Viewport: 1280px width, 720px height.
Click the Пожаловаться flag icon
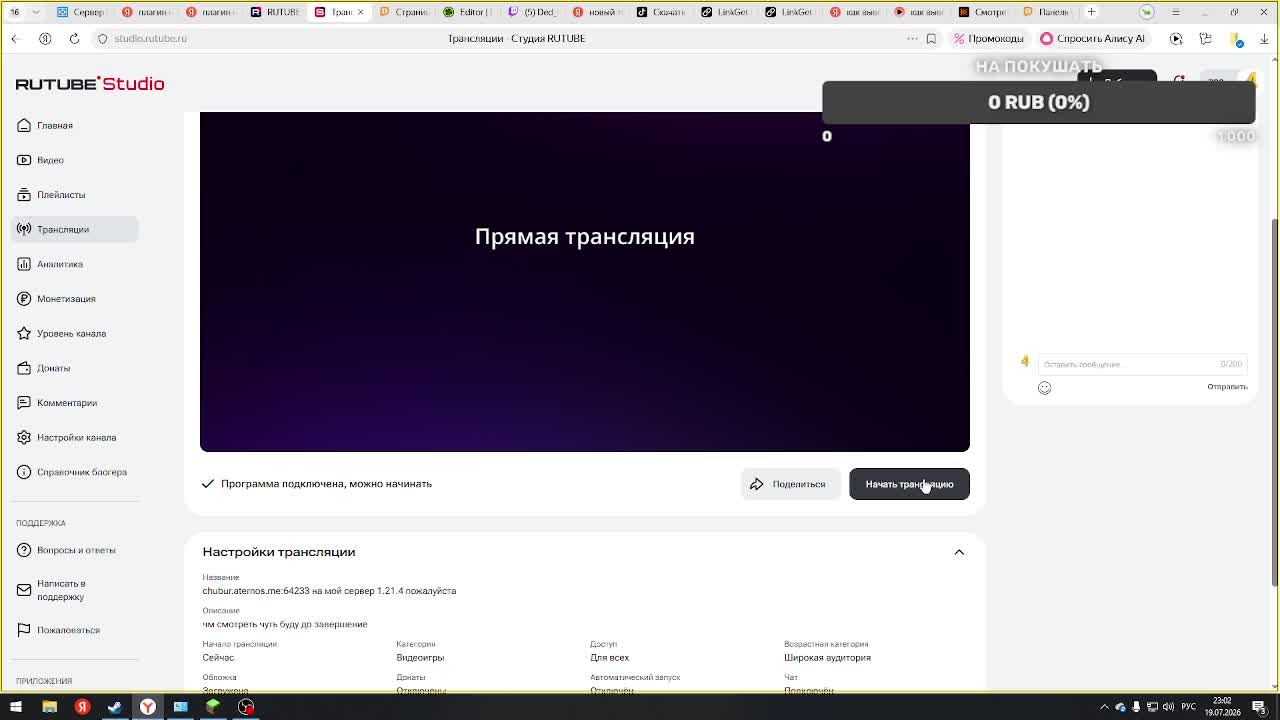(24, 630)
